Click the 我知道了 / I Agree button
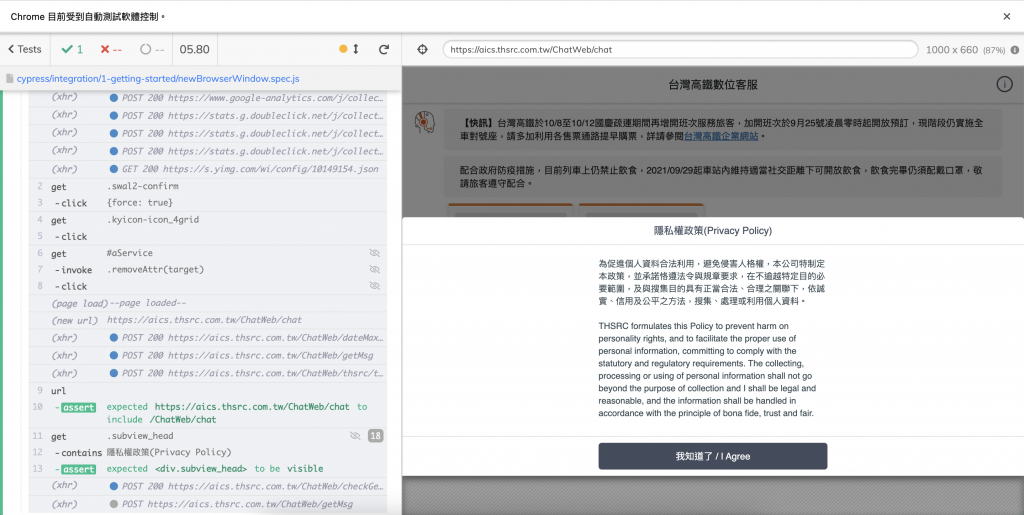The image size is (1024, 515). (x=712, y=456)
